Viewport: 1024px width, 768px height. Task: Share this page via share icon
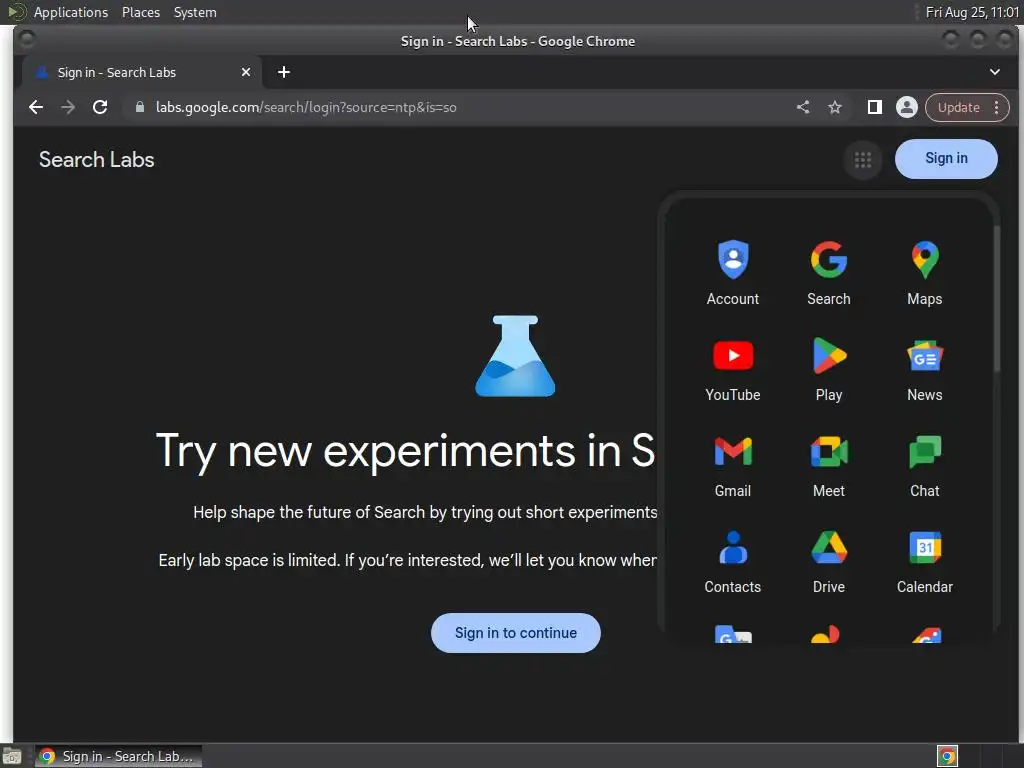point(803,107)
